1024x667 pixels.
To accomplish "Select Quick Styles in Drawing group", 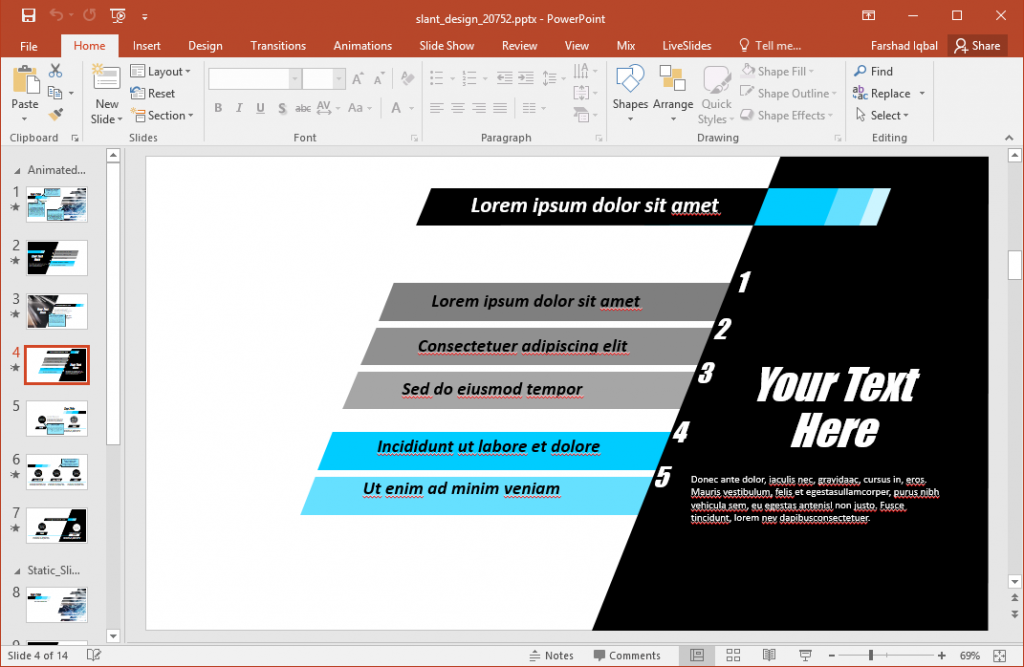I will pyautogui.click(x=716, y=92).
